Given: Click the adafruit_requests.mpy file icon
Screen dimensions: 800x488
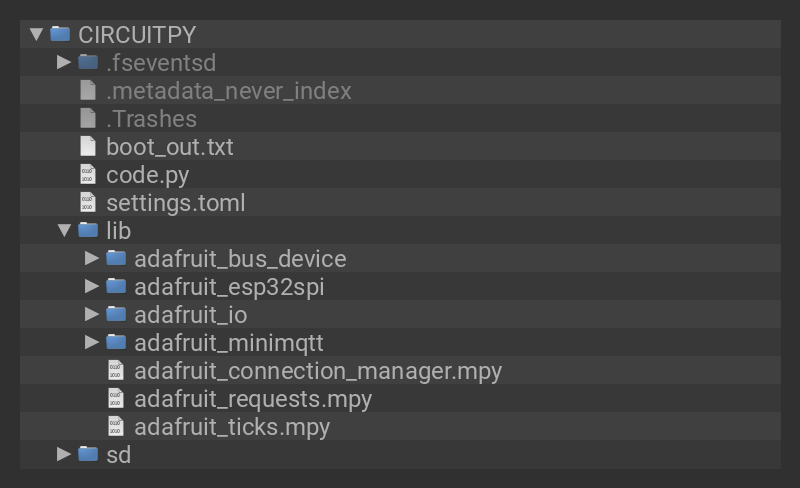Looking at the screenshot, I should point(116,398).
